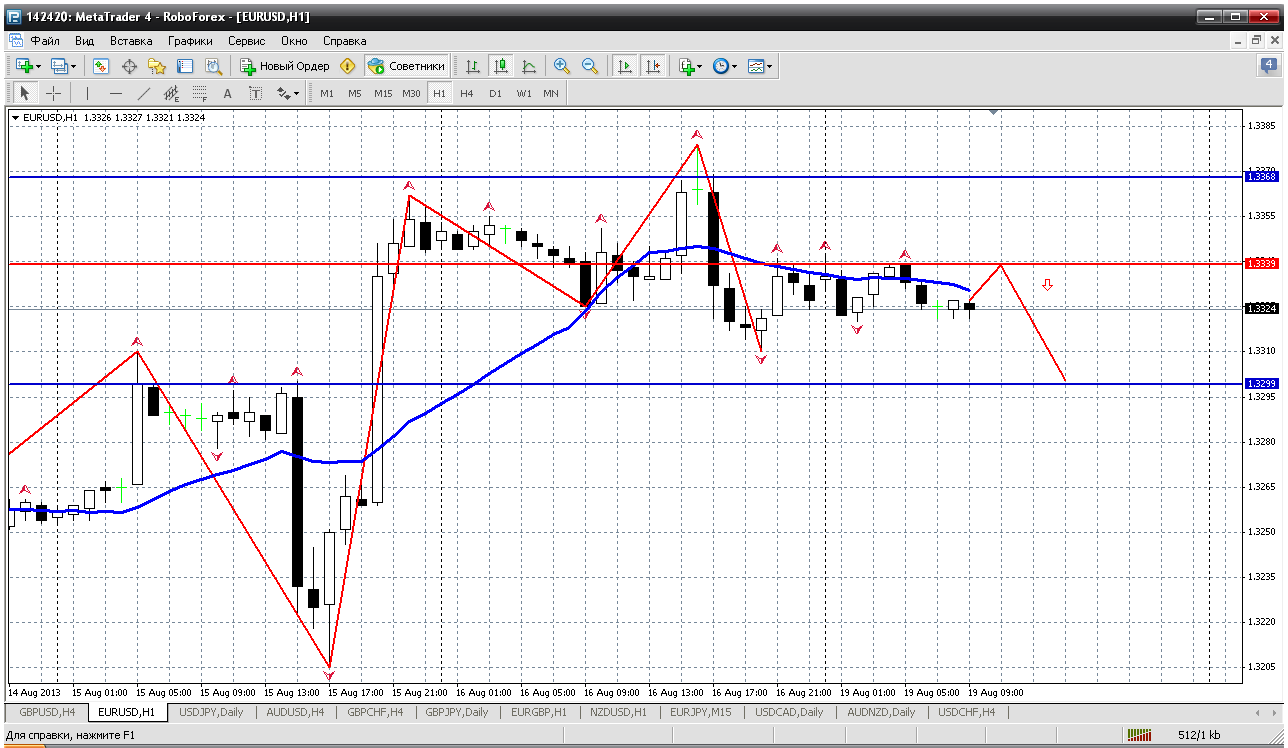Screen dimensions: 1288x748
Task: Open the chat notifications icon top right
Action: click(1268, 66)
